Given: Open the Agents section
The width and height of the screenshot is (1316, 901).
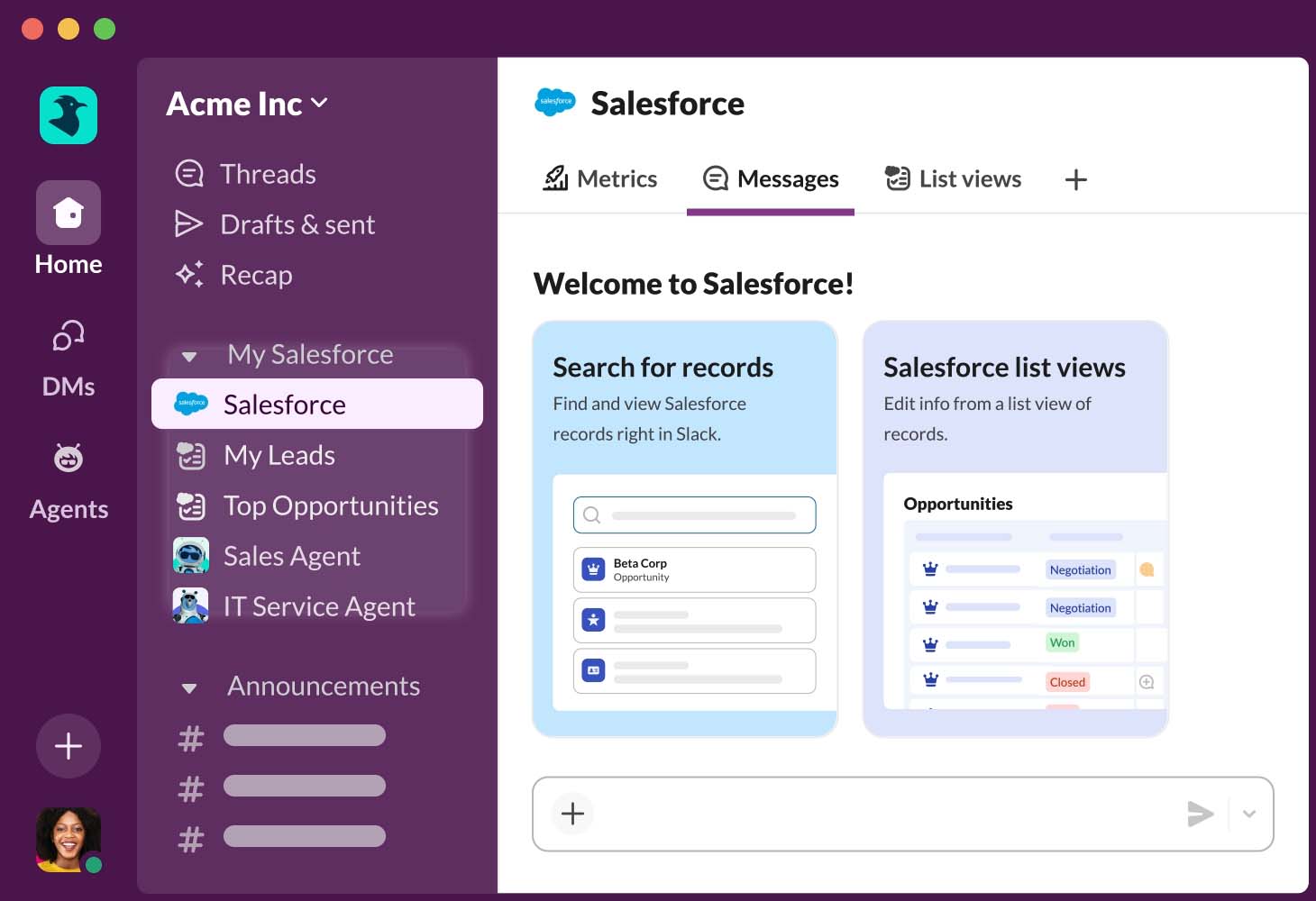Looking at the screenshot, I should [69, 459].
